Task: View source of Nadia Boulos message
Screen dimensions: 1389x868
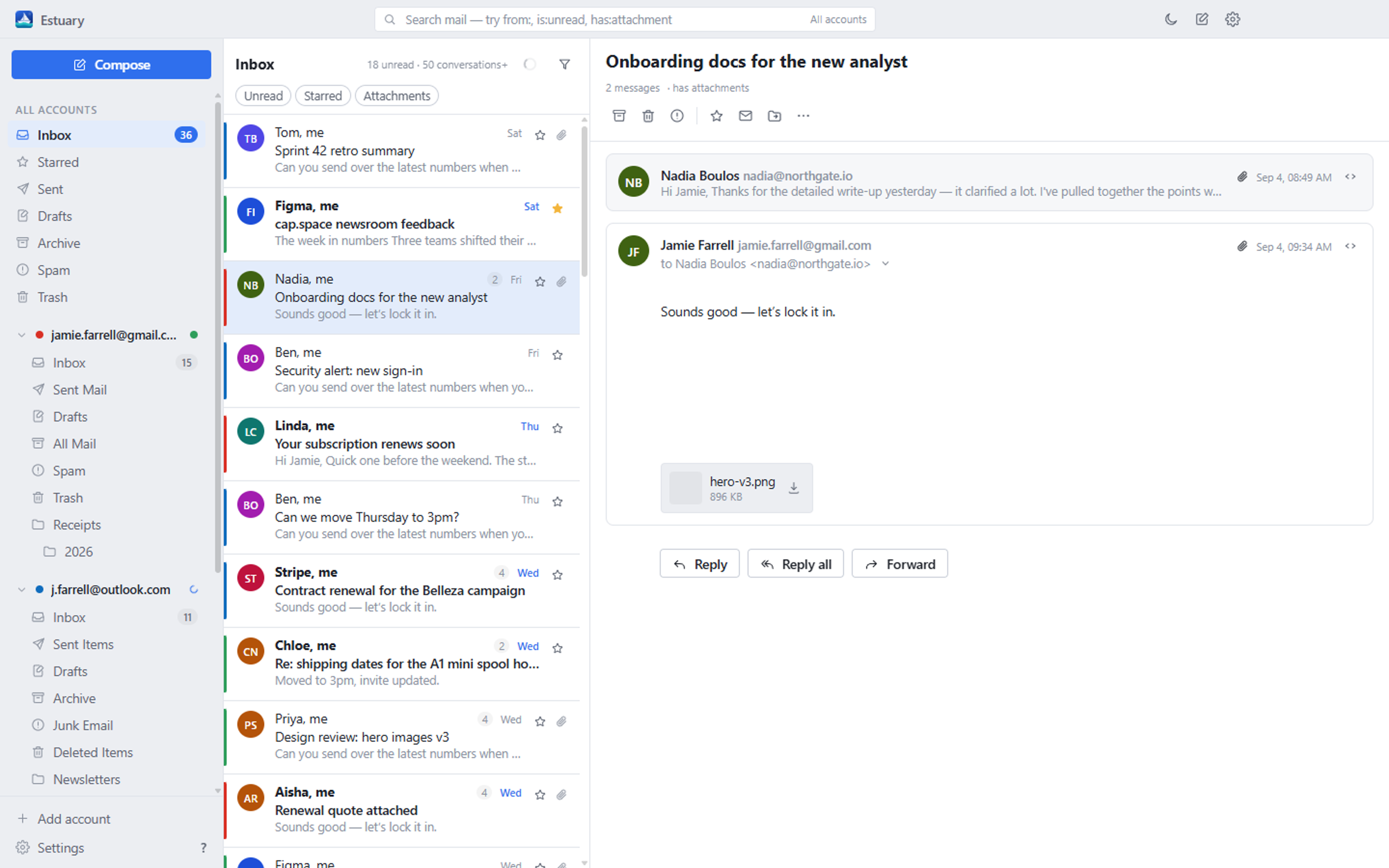Action: point(1350,177)
